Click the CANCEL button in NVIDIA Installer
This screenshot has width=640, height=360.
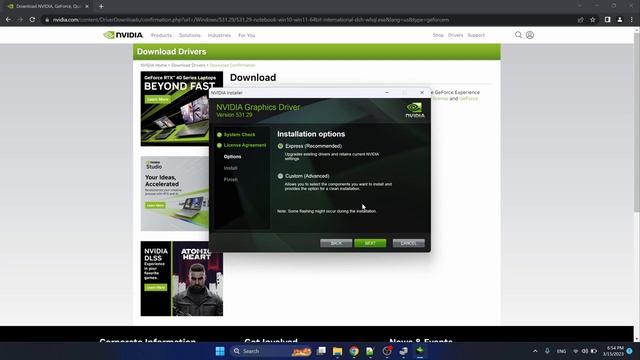coord(409,243)
